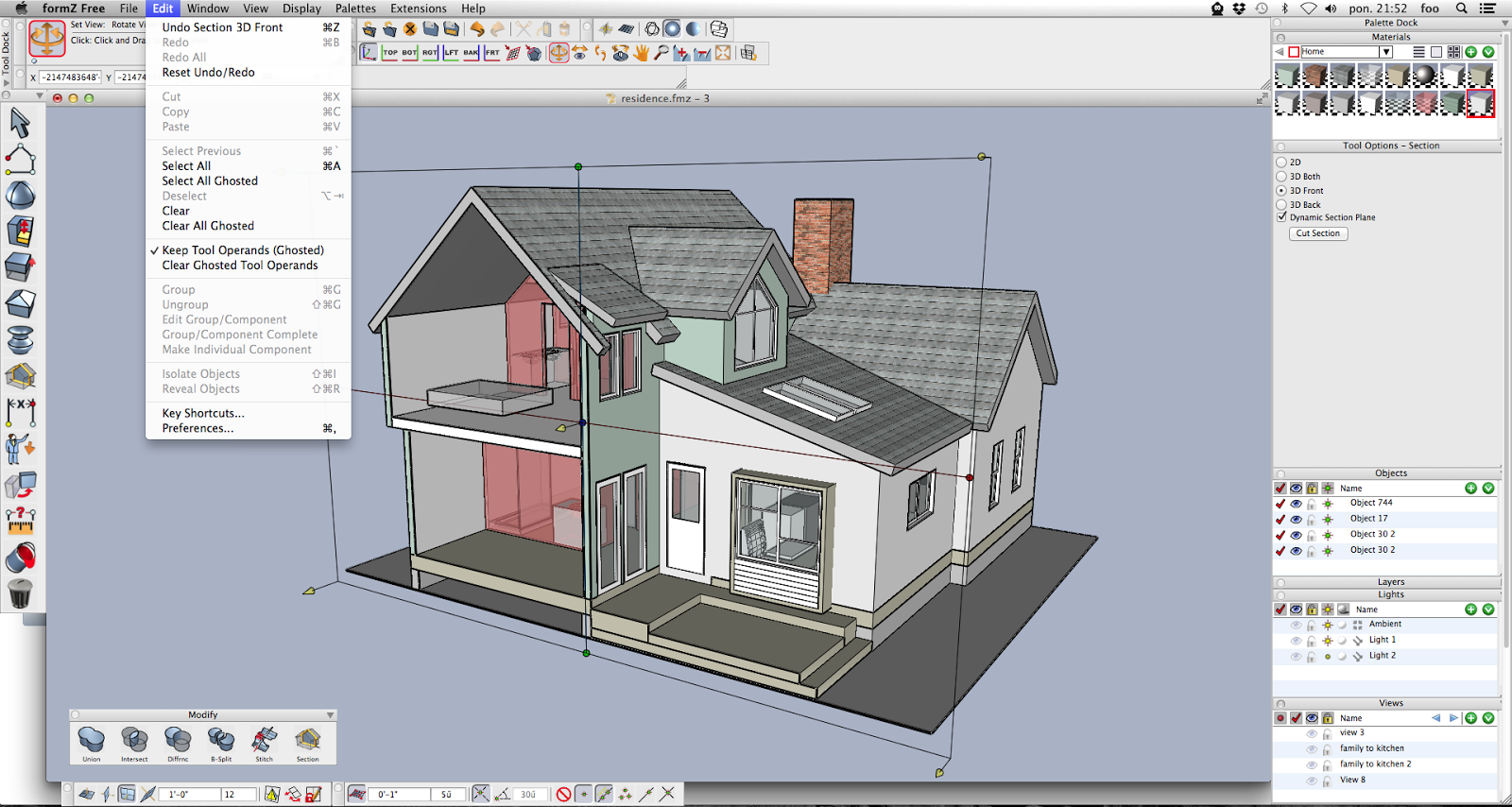Add a new light with green plus
The height and width of the screenshot is (807, 1512).
pyautogui.click(x=1471, y=610)
